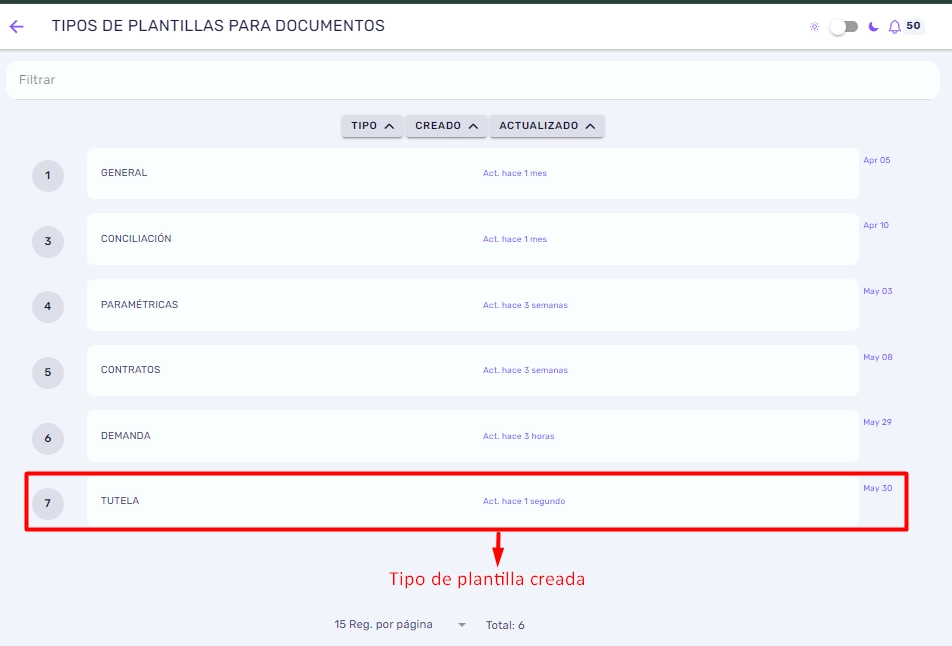
Task: Open the 15 Reg. por página dropdown
Action: tap(400, 625)
